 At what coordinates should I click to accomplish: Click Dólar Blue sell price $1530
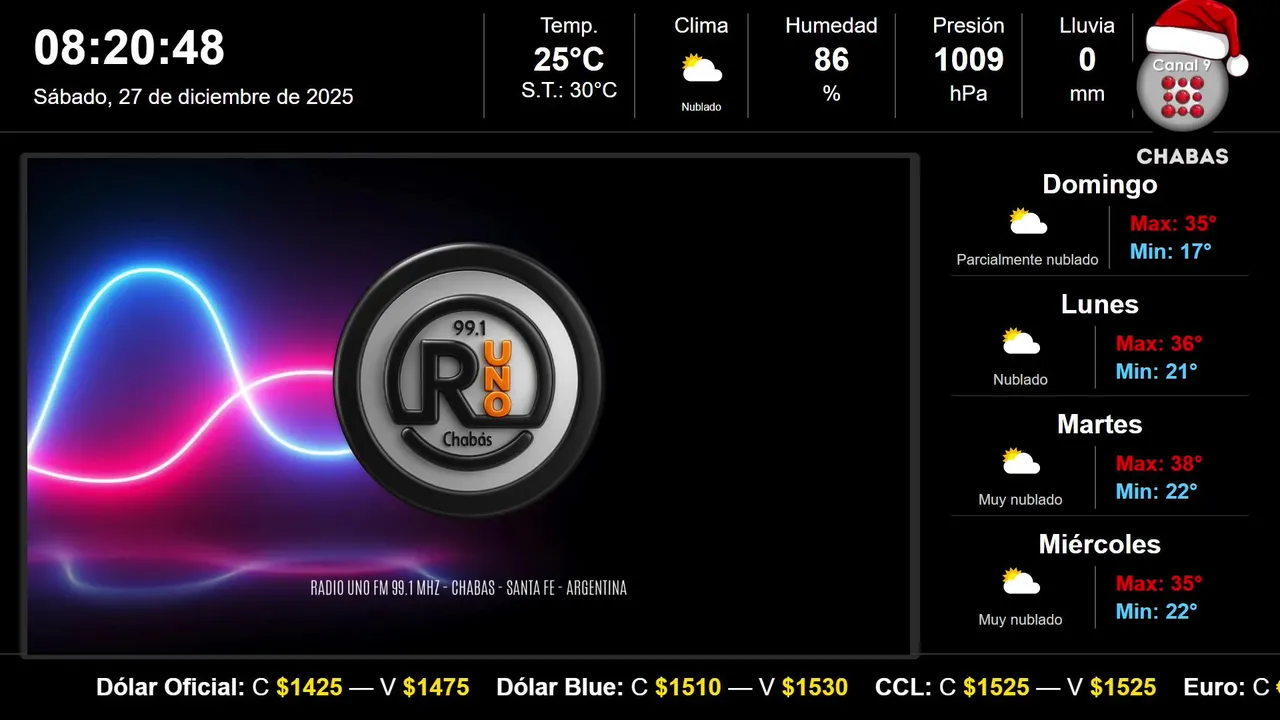coord(815,687)
